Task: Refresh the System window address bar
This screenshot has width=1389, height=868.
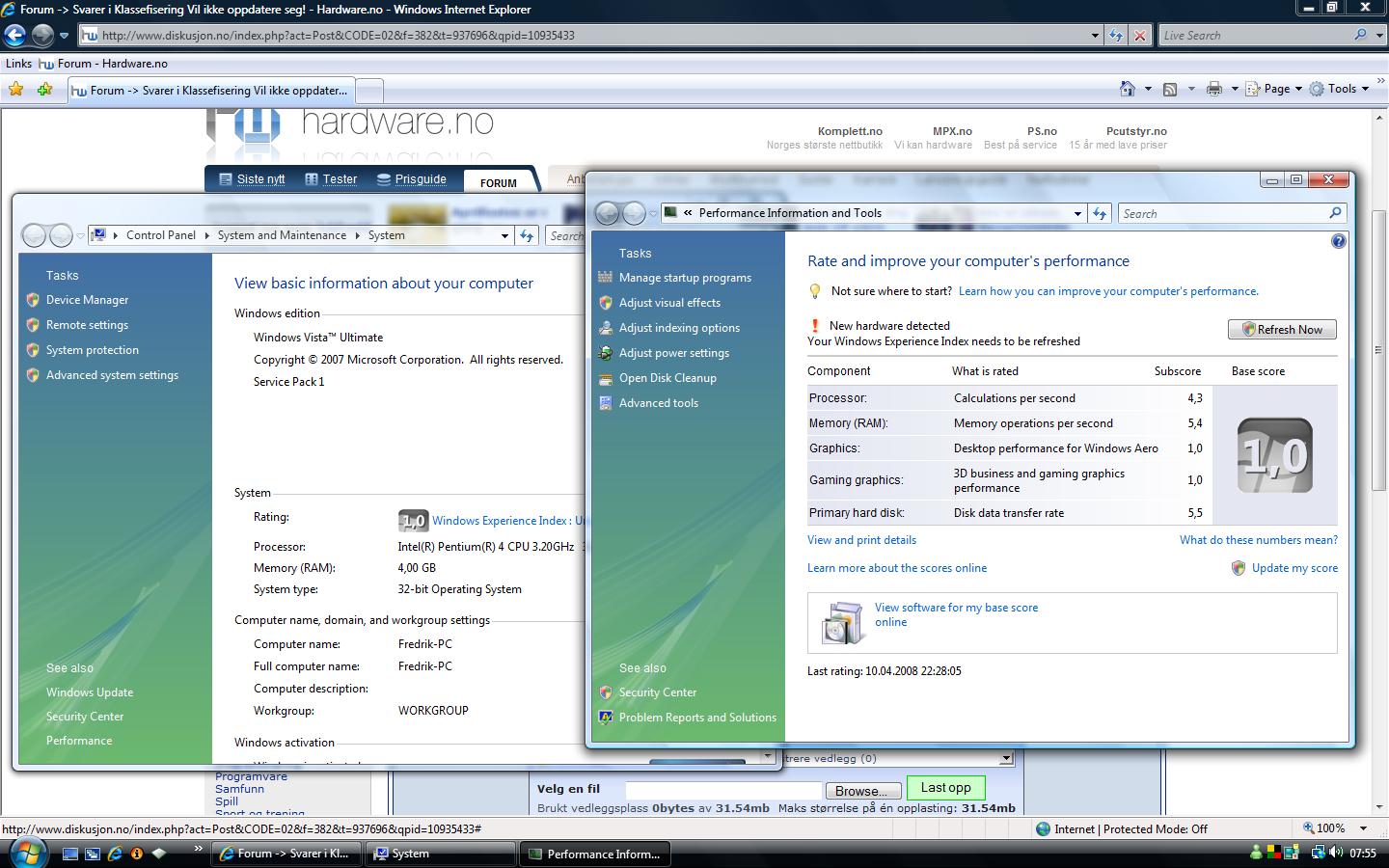Action: (527, 235)
